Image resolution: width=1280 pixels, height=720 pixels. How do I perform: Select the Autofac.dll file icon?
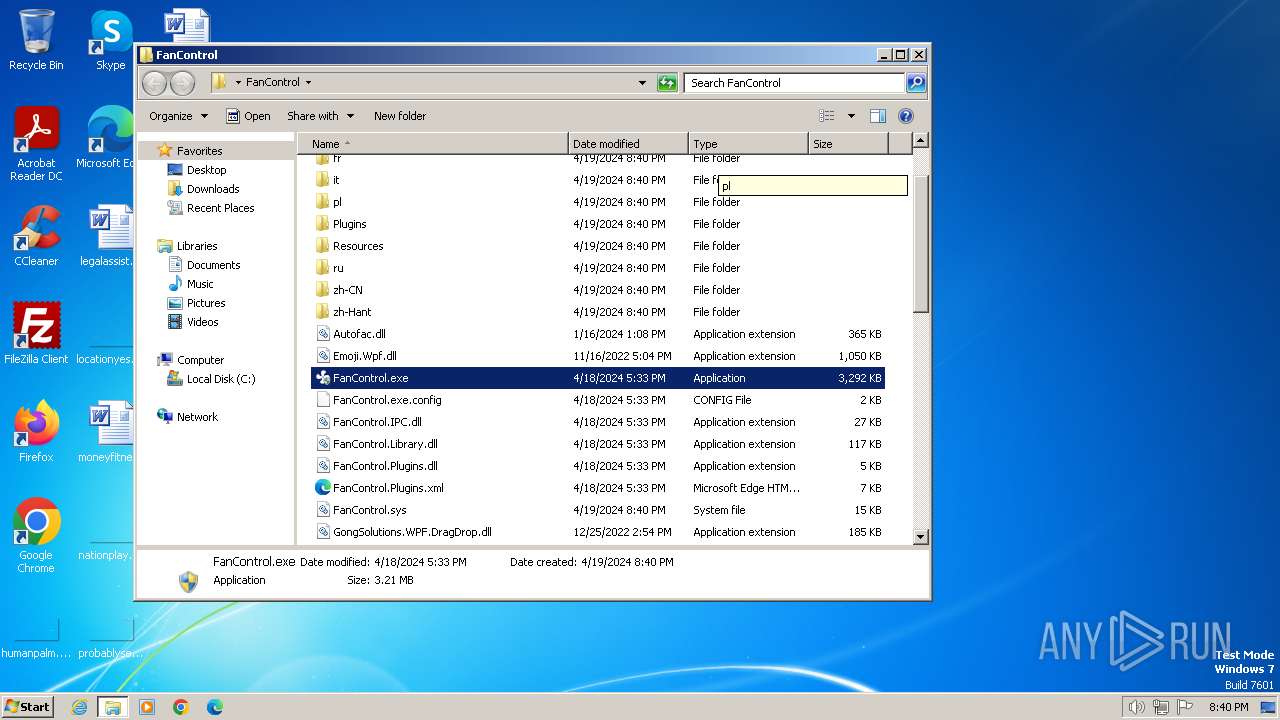(322, 334)
